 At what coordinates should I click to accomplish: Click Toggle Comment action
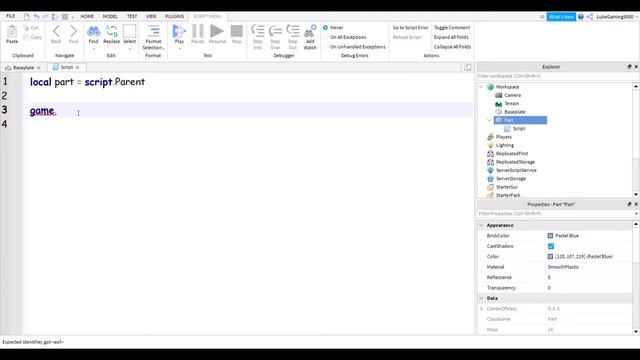tap(452, 28)
